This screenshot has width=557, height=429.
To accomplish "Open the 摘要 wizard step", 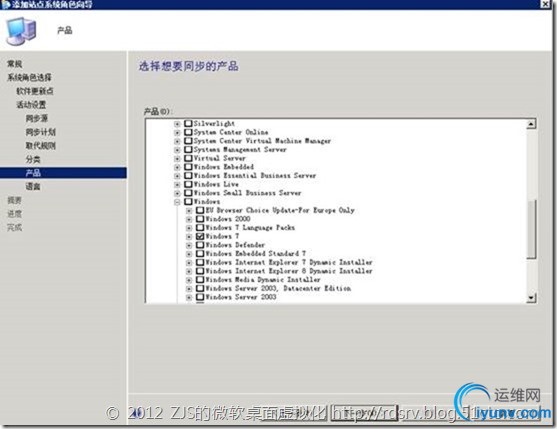I will (x=15, y=200).
